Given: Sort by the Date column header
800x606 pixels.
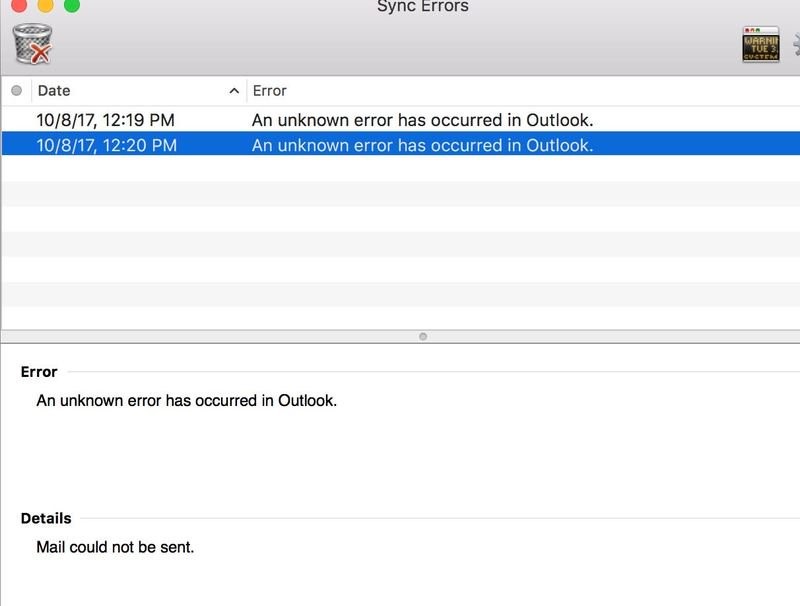Looking at the screenshot, I should (54, 91).
